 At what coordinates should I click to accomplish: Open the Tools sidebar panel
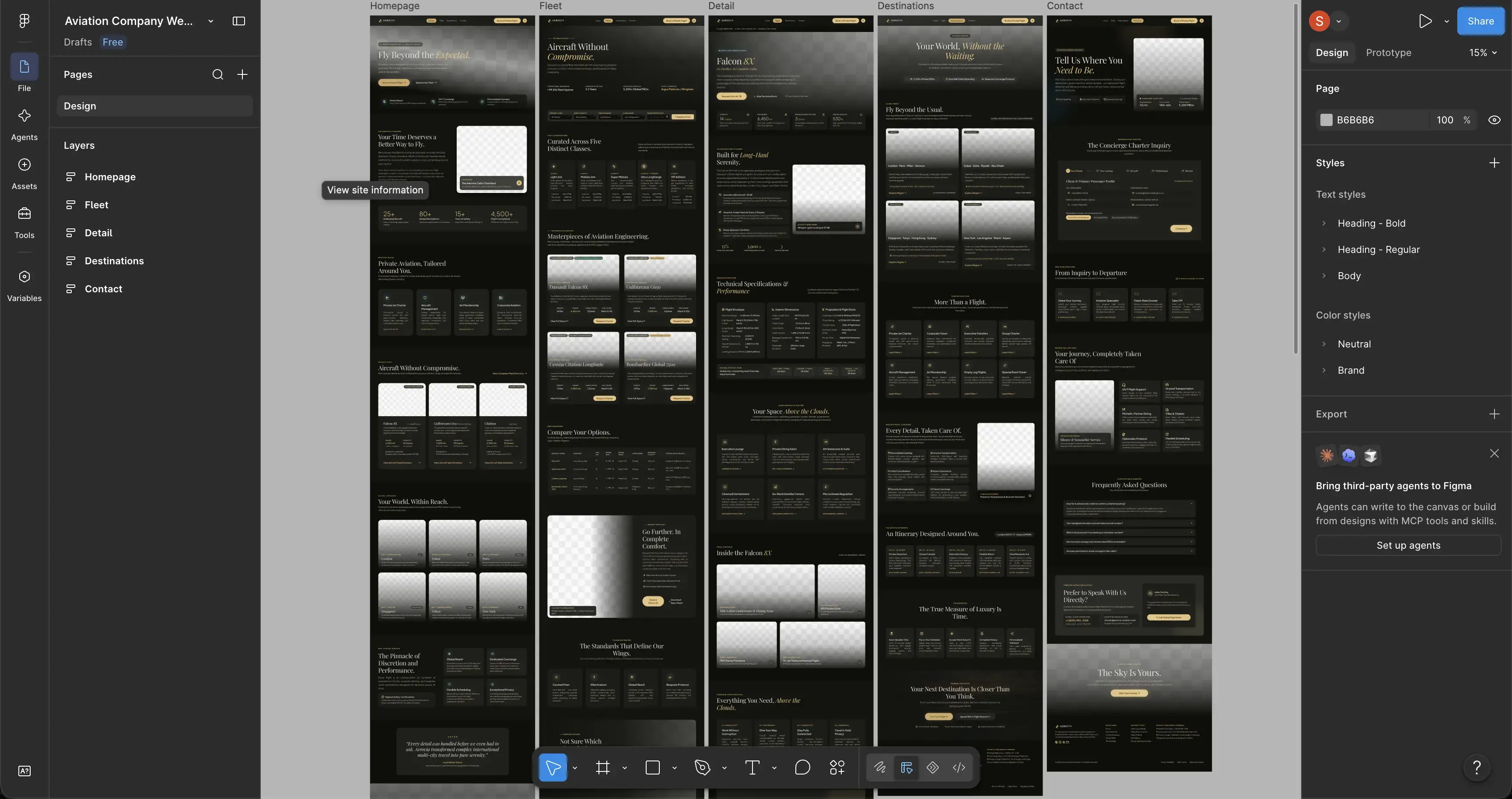point(24,222)
